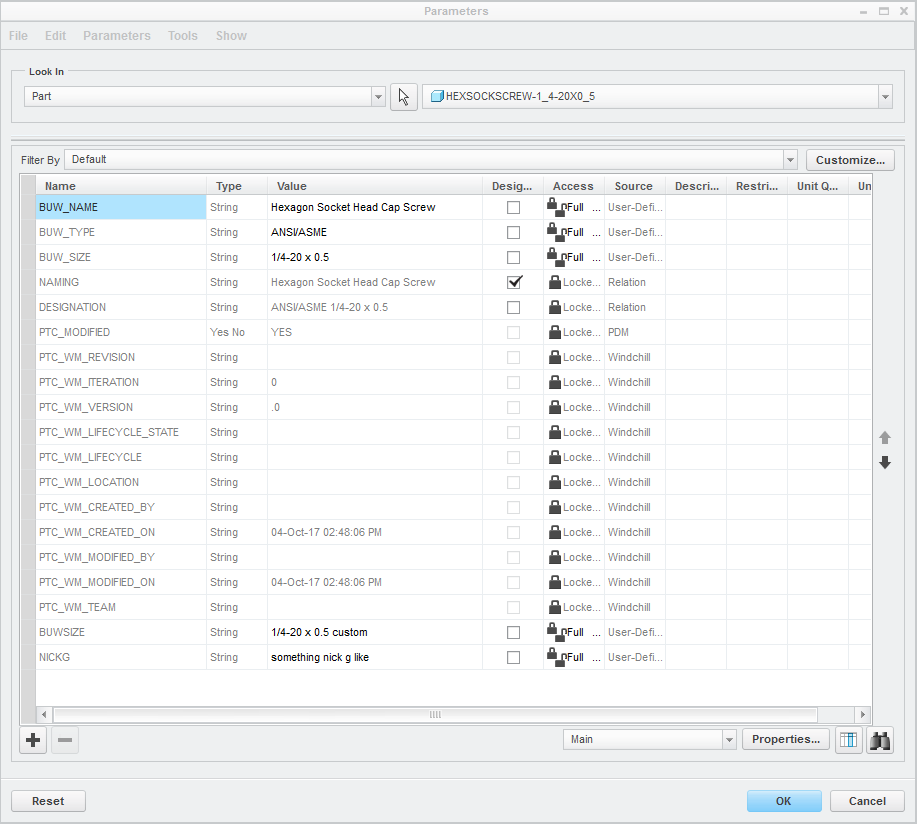Click the horizontal scrollbar of the table
This screenshot has height=824, width=917.
point(435,715)
